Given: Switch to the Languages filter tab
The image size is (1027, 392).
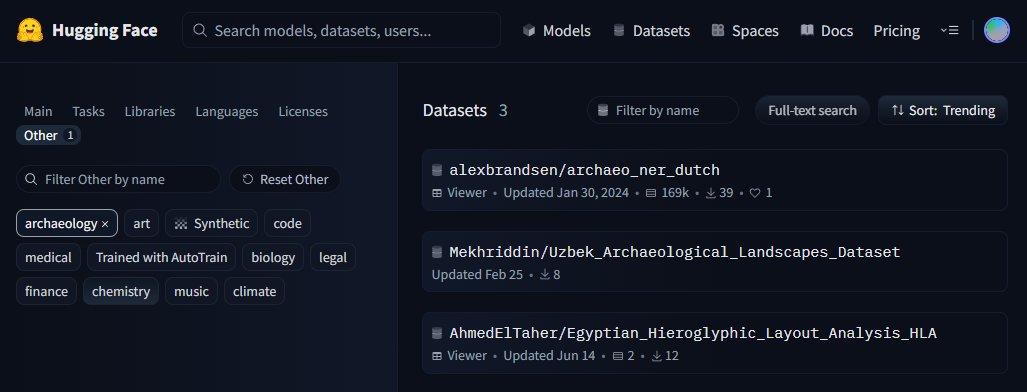Looking at the screenshot, I should [227, 111].
